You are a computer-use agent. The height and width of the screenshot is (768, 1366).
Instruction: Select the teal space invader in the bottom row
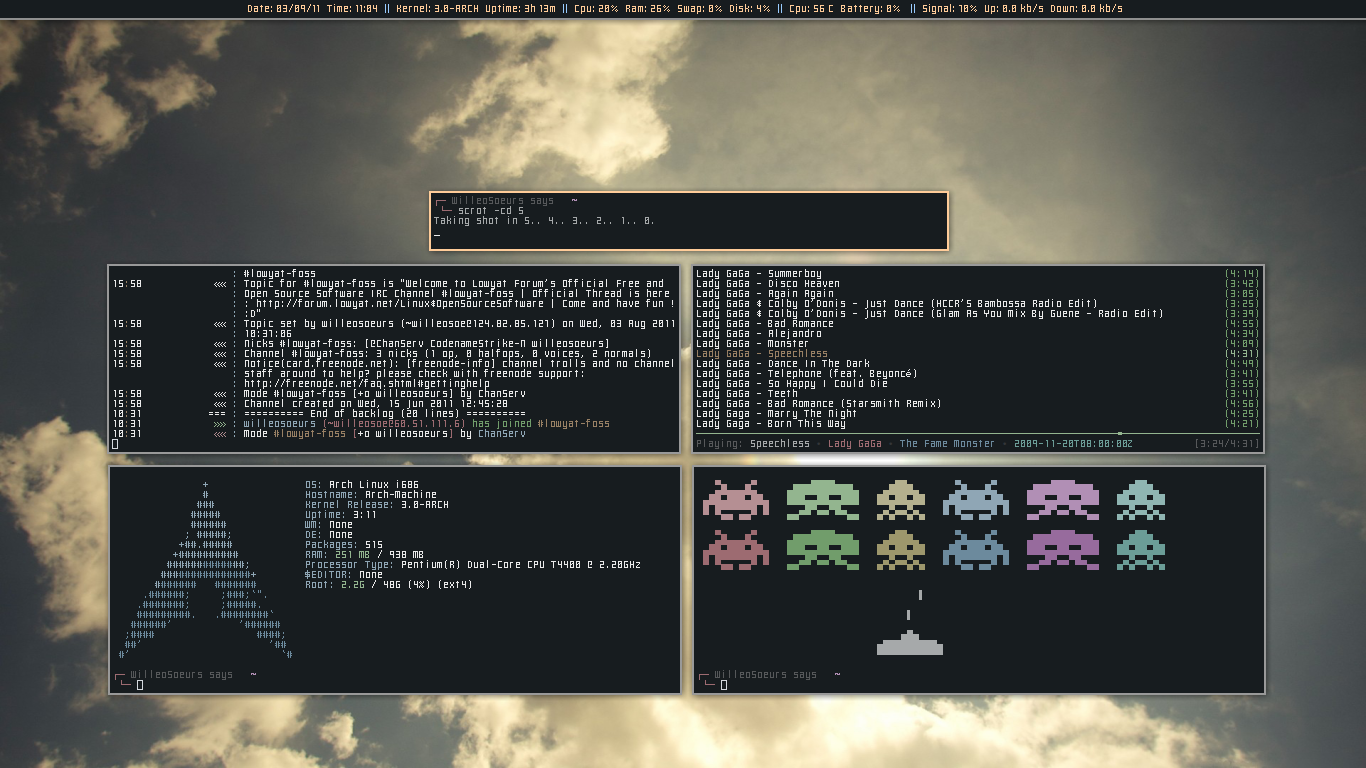pos(1140,549)
